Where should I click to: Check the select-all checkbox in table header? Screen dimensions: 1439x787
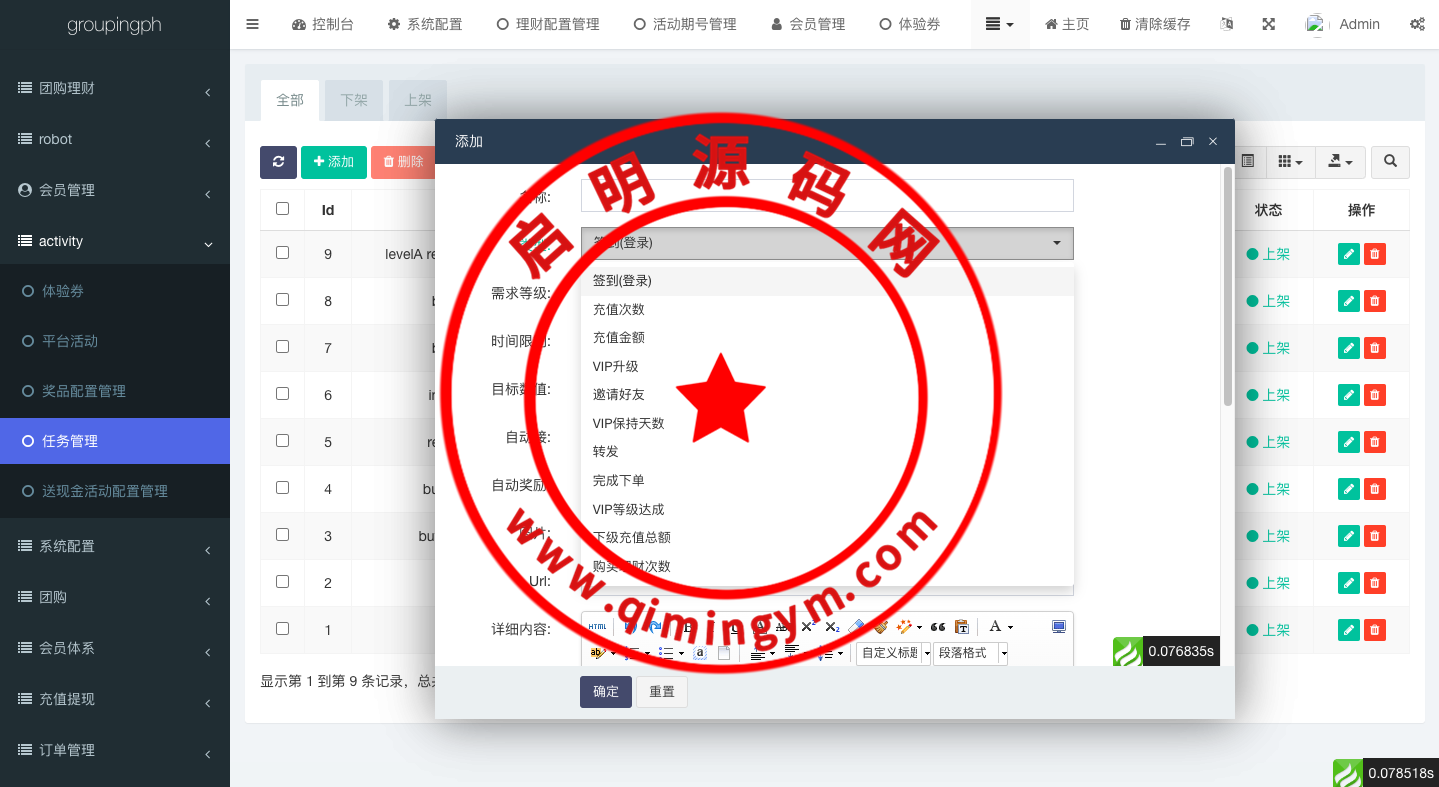282,209
